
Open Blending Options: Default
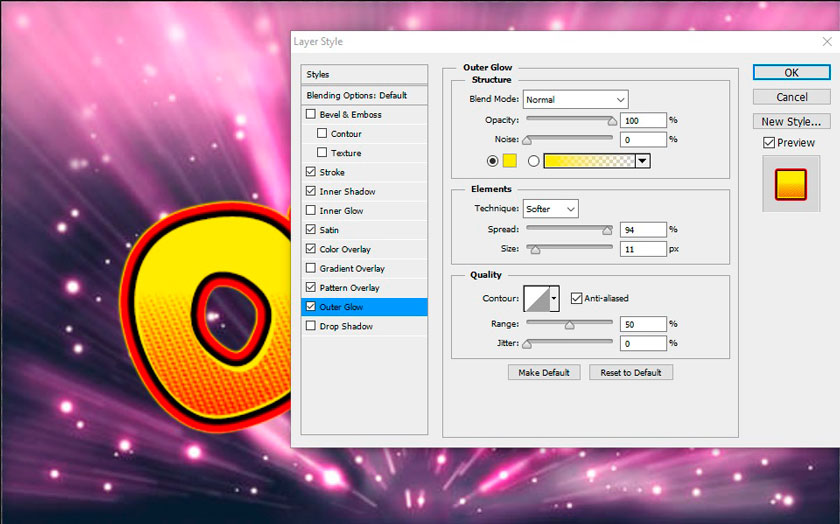click(x=364, y=95)
